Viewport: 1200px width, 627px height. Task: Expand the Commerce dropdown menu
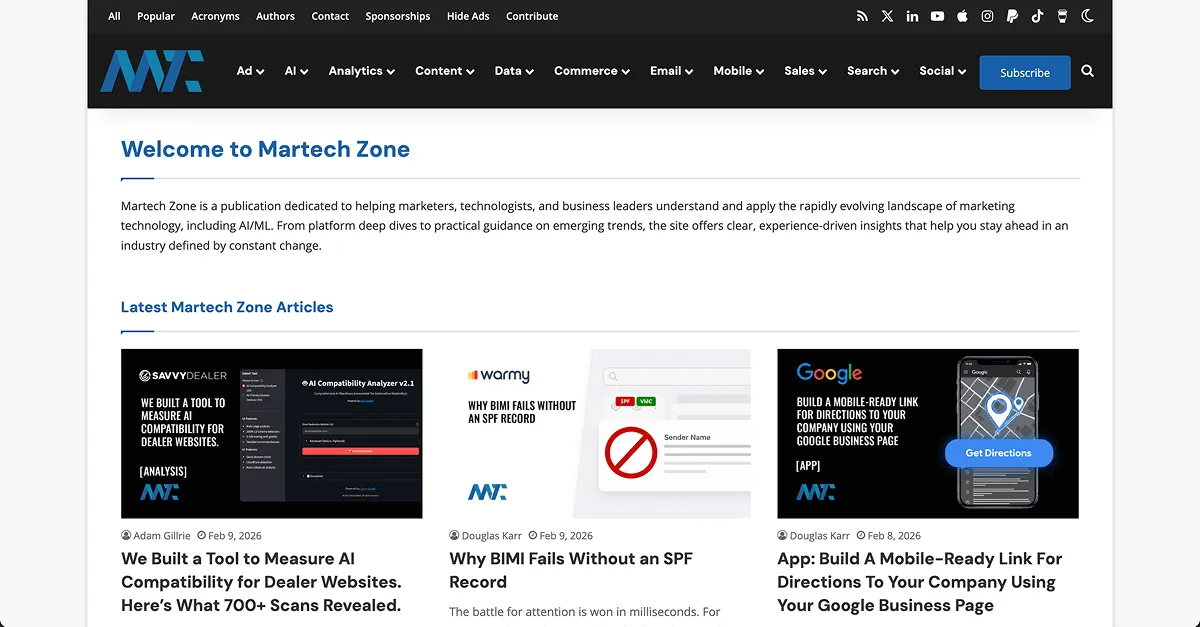tap(592, 71)
